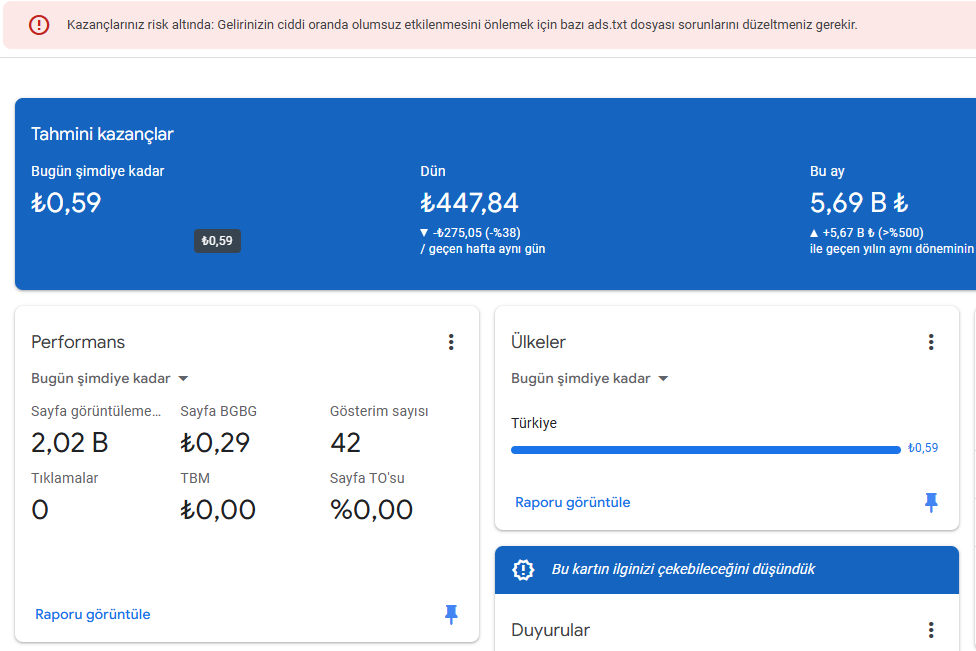
Task: Click the Türkiye earnings progress bar
Action: coord(706,449)
